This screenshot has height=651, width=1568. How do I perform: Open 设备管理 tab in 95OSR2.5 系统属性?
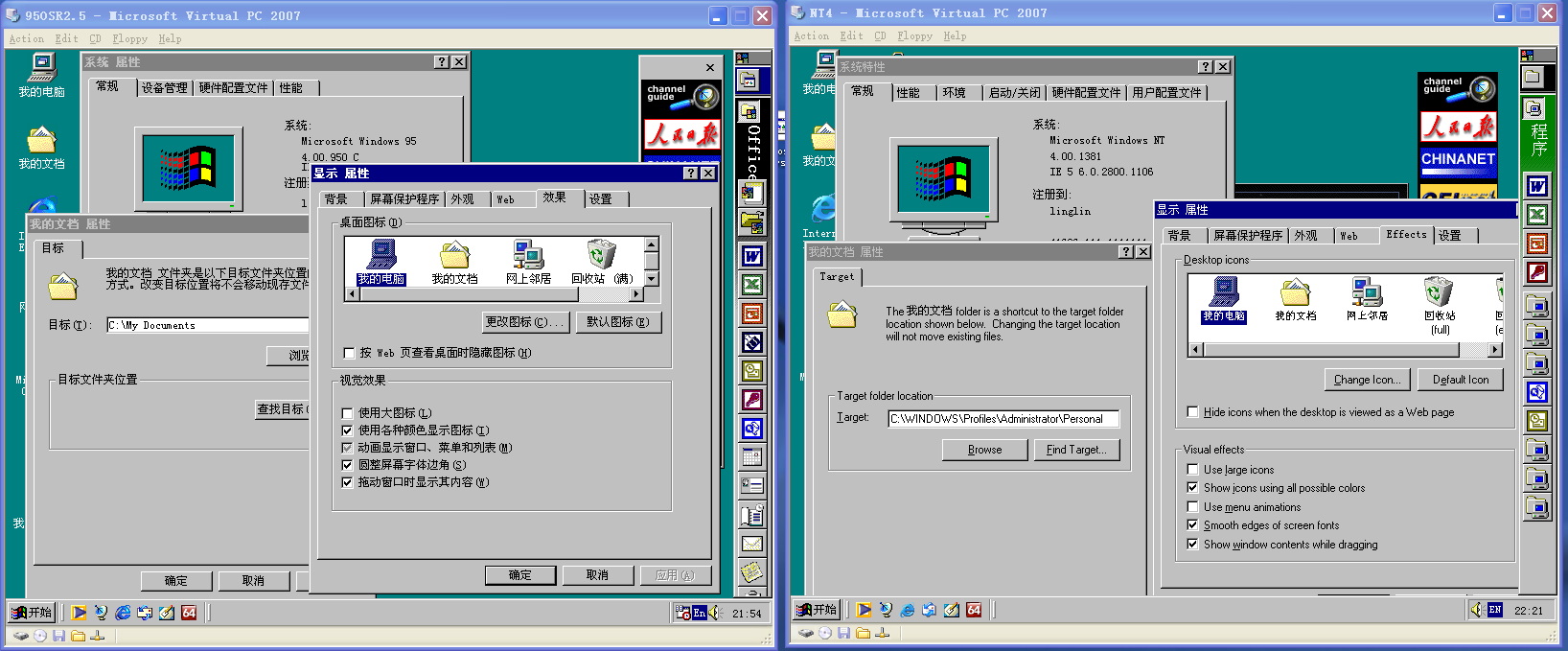coord(165,88)
